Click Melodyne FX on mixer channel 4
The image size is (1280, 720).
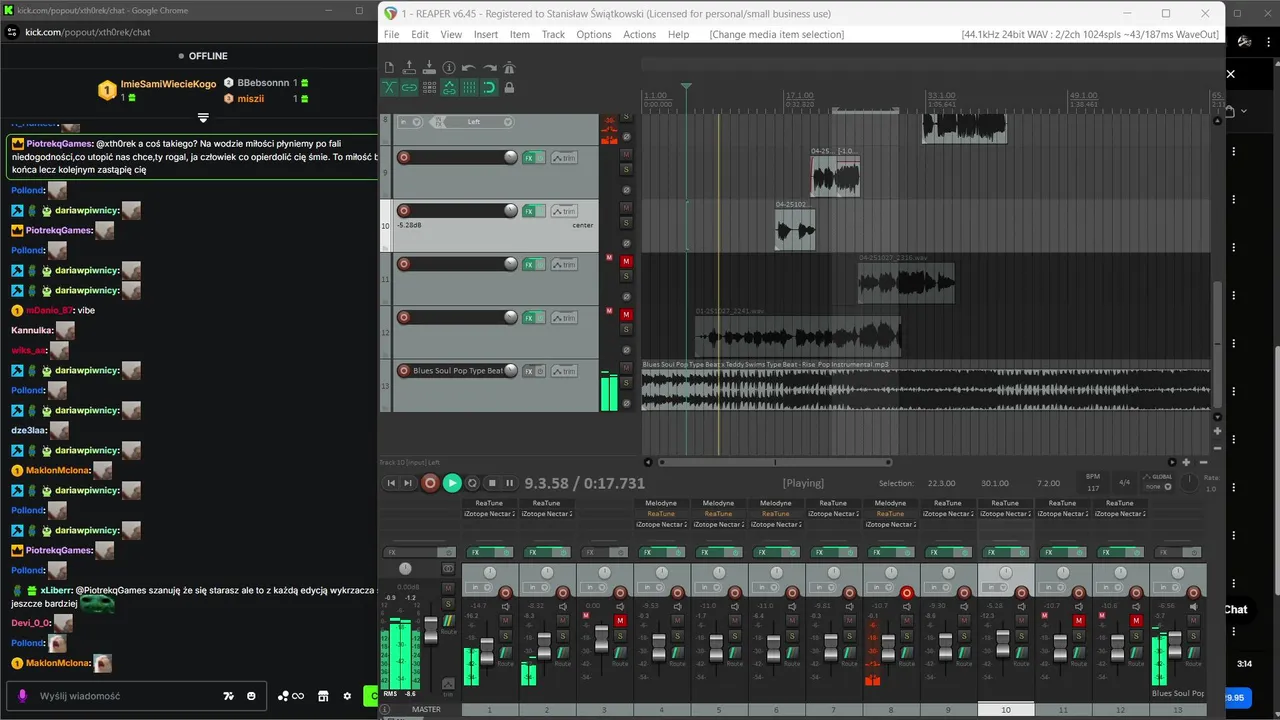pos(661,503)
